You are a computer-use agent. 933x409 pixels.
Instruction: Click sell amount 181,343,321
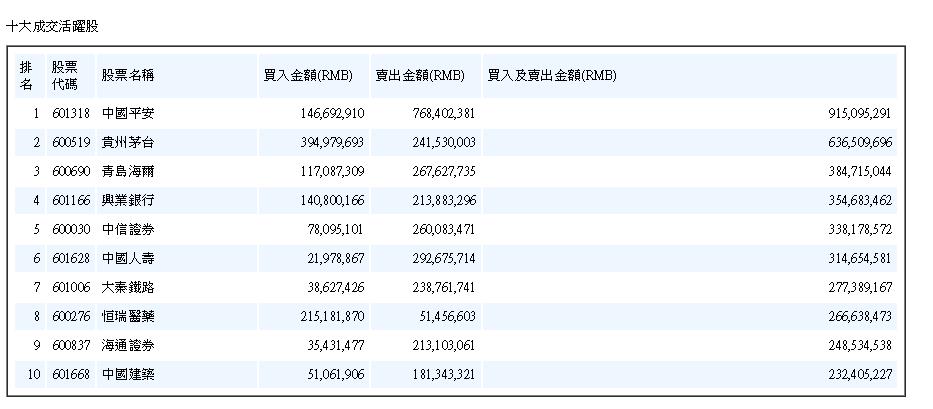tap(443, 375)
